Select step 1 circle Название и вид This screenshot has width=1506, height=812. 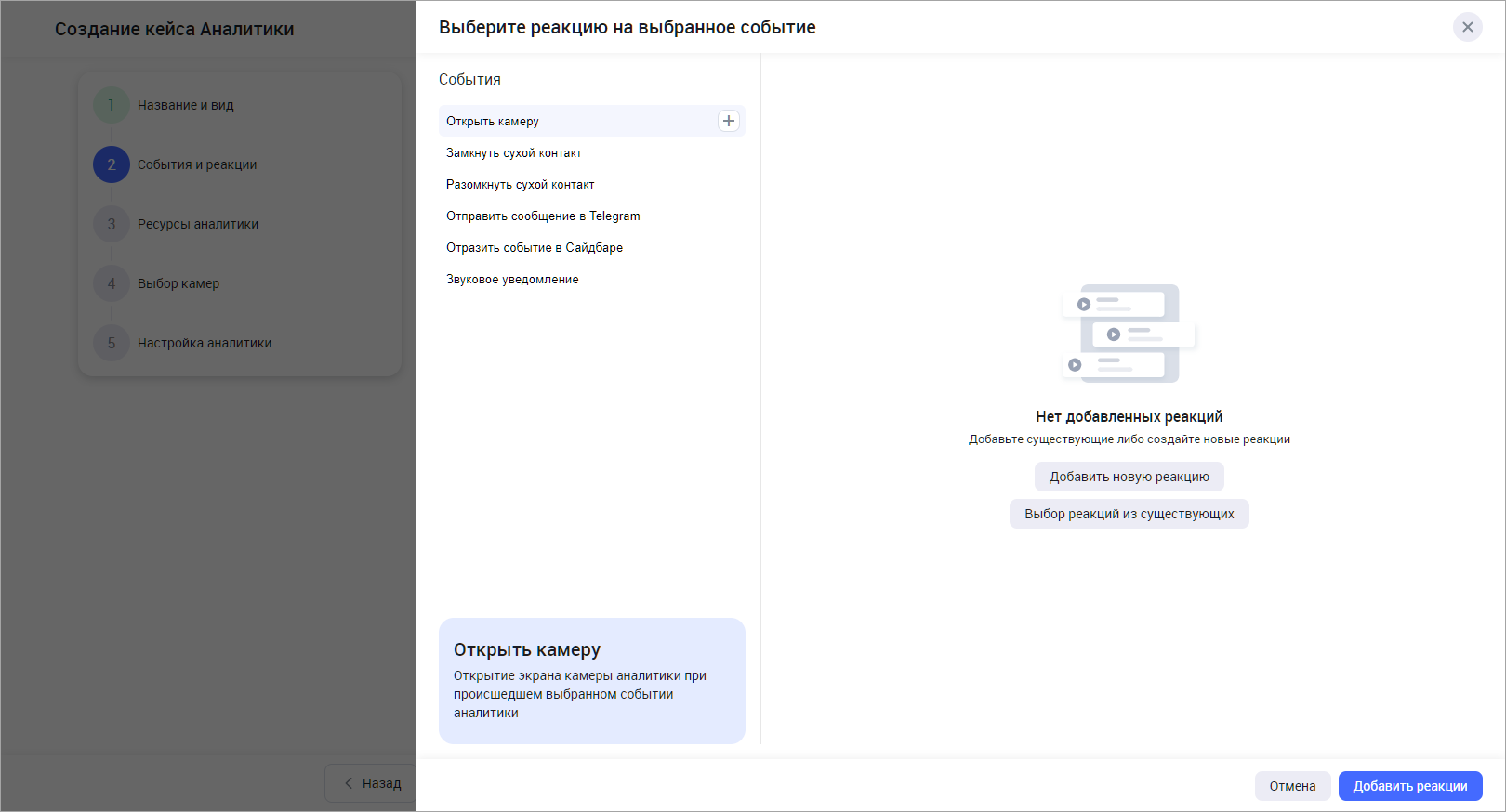(112, 105)
